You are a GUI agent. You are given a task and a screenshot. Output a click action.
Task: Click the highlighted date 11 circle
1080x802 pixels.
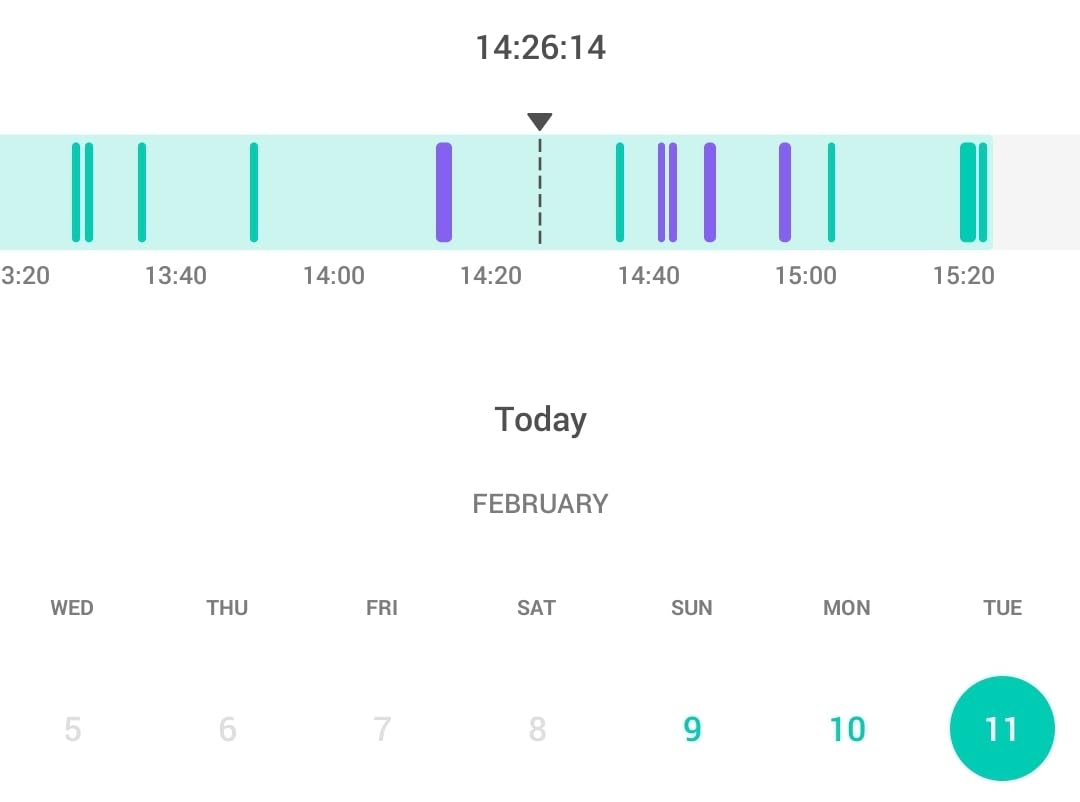click(x=1002, y=729)
